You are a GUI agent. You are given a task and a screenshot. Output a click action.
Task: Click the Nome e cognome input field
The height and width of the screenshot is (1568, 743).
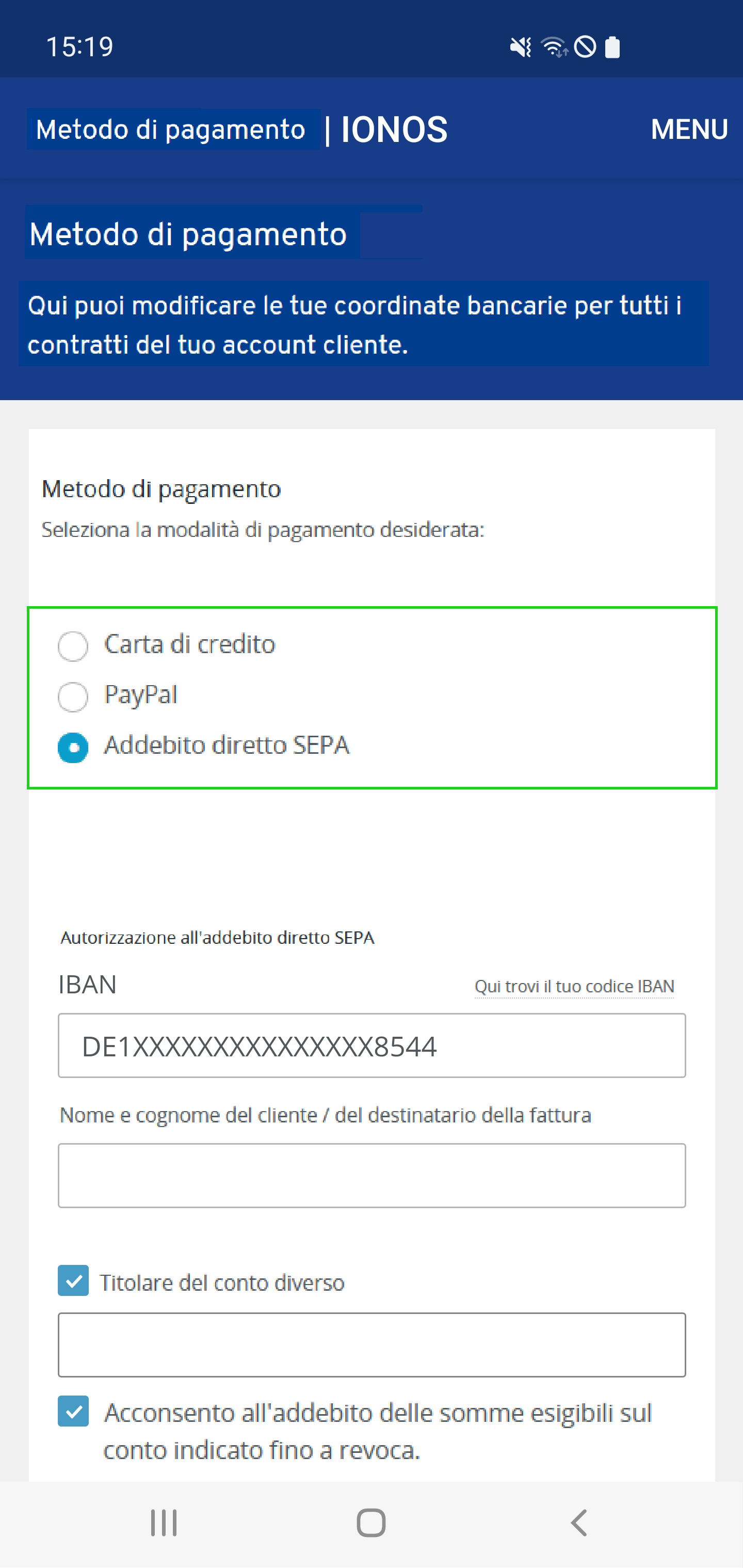point(372,1175)
